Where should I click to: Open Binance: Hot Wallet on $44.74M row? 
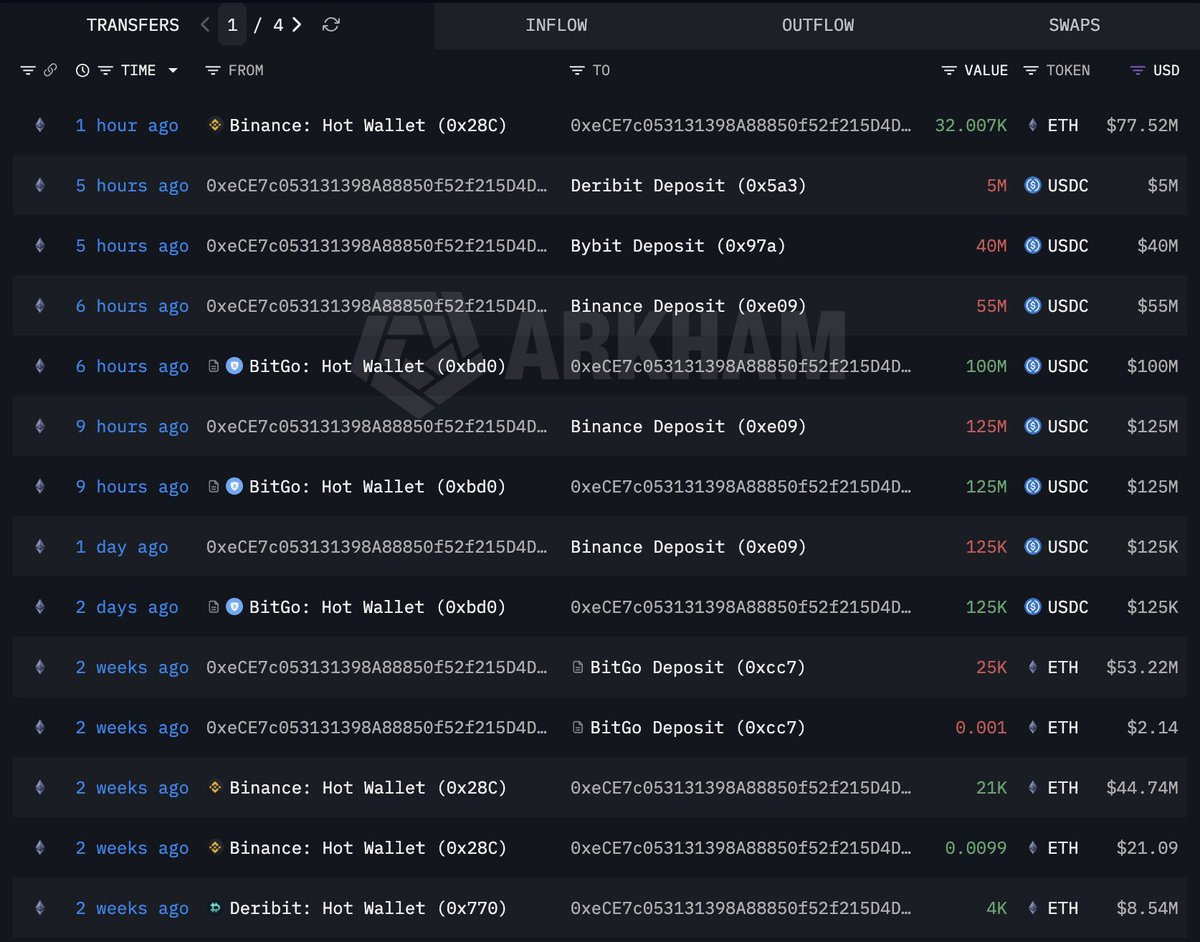[x=368, y=788]
